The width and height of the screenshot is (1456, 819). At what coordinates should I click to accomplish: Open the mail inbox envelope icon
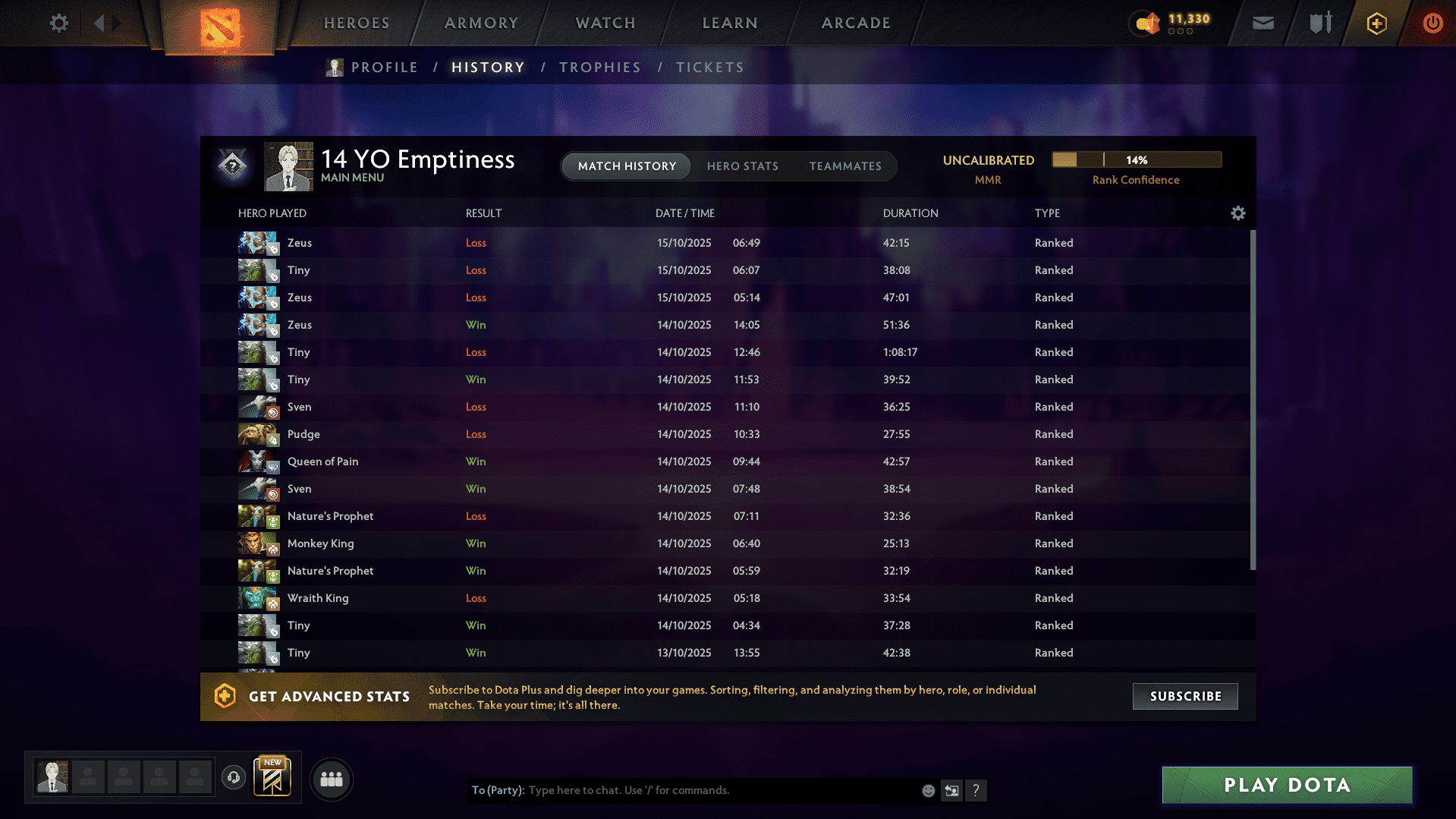(x=1263, y=24)
